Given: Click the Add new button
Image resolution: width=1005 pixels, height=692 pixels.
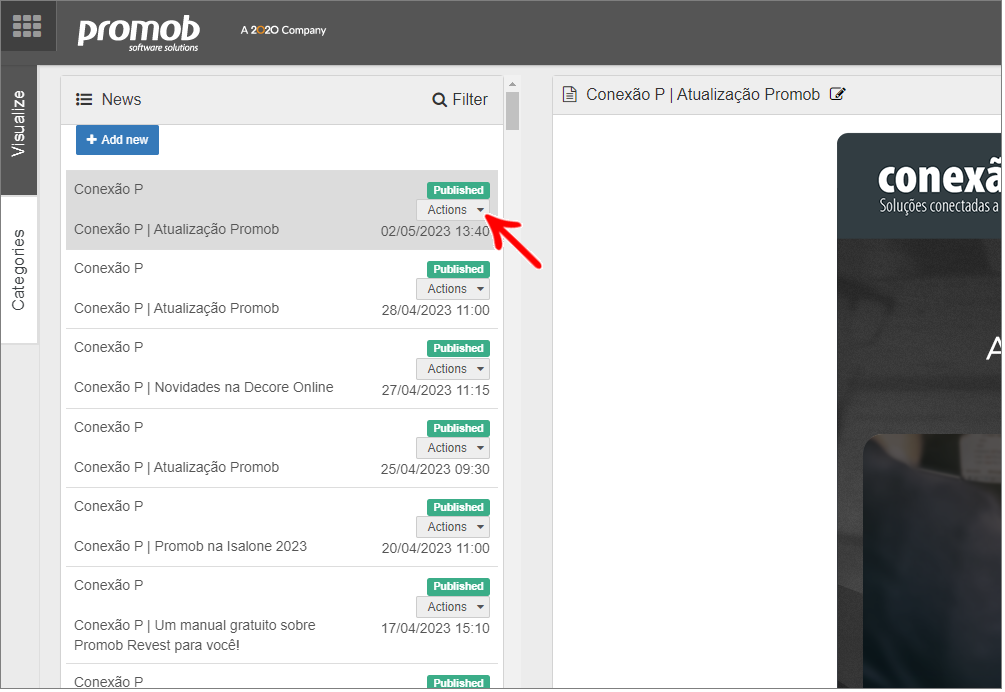Looking at the screenshot, I should (117, 140).
